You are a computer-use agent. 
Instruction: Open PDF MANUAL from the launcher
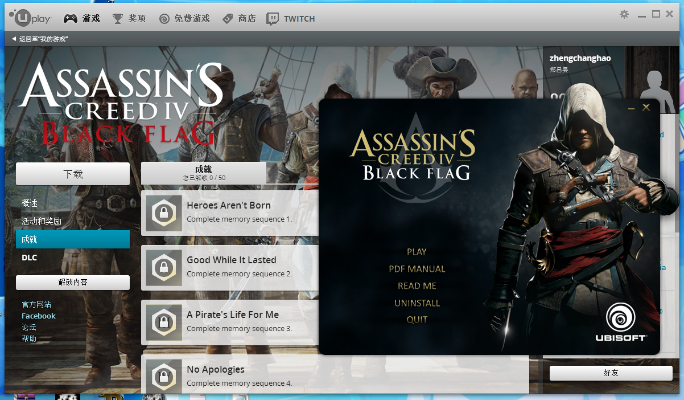[417, 269]
